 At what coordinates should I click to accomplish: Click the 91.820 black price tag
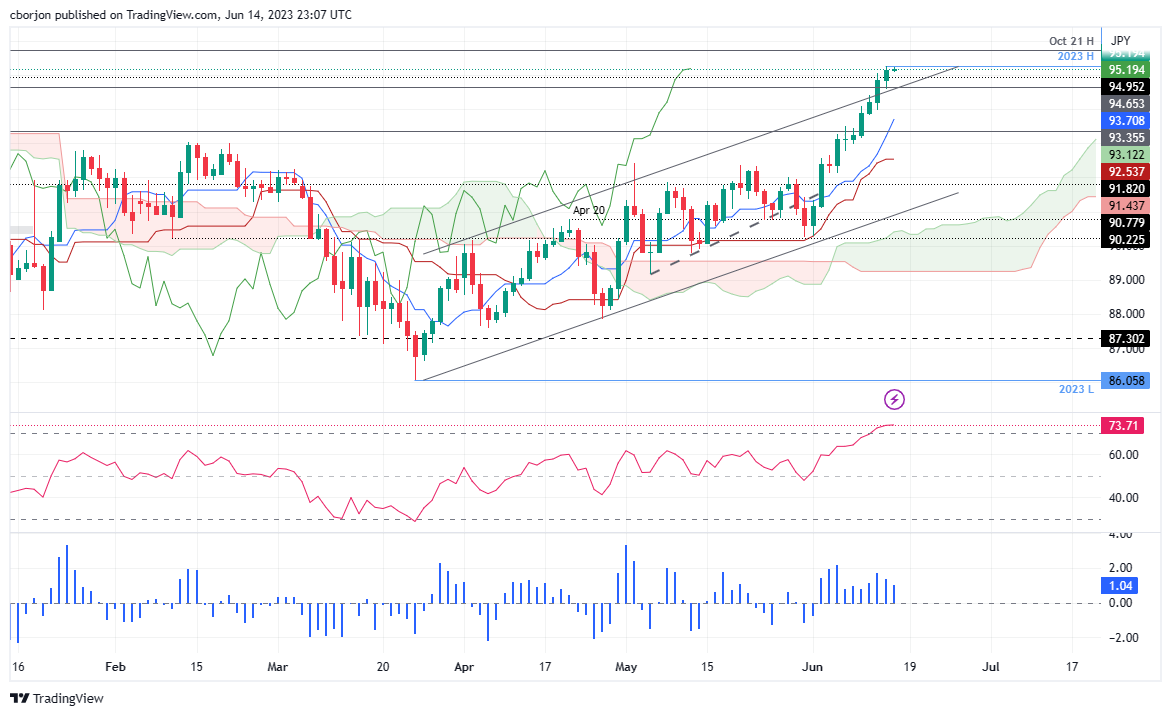point(1125,188)
